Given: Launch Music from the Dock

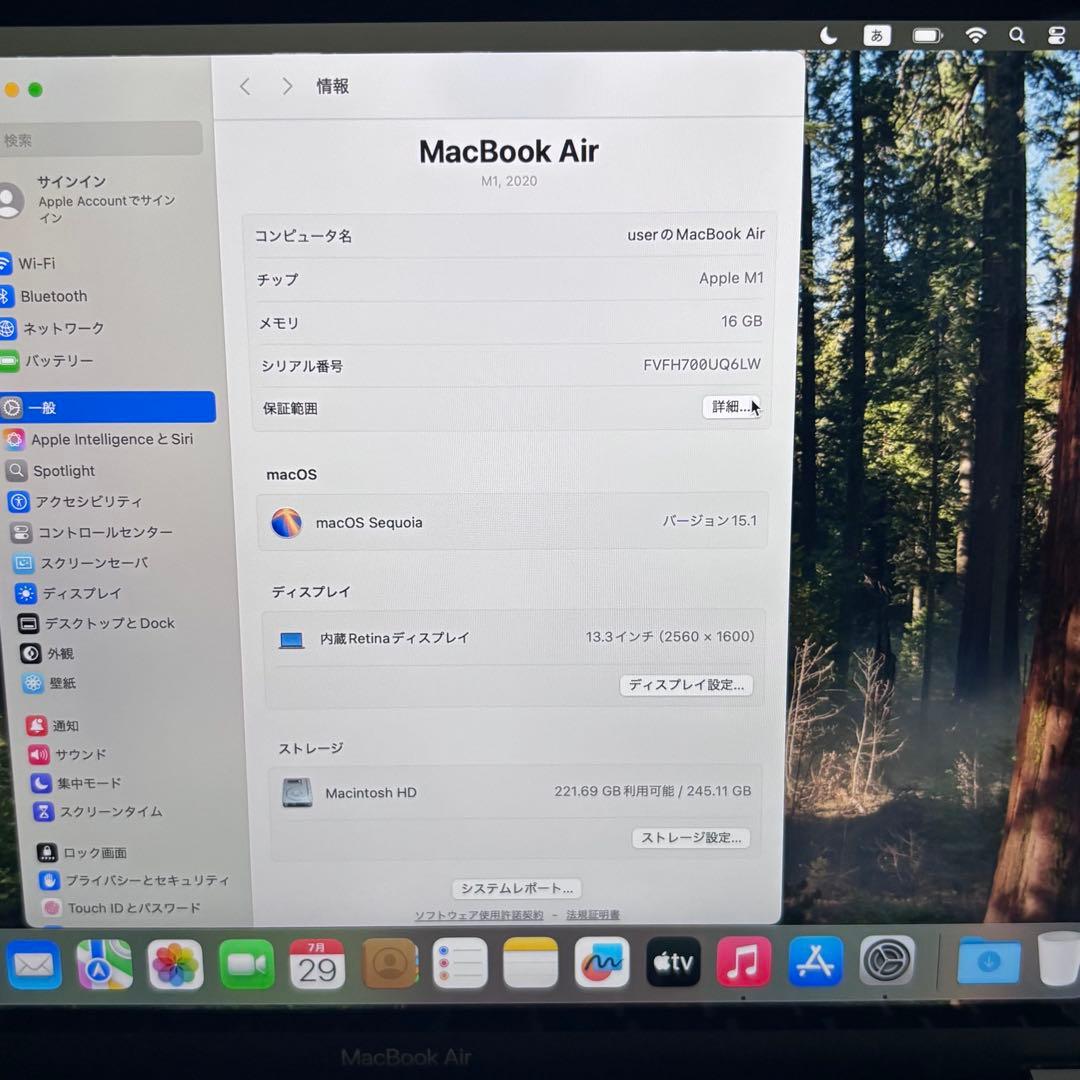Looking at the screenshot, I should 743,962.
